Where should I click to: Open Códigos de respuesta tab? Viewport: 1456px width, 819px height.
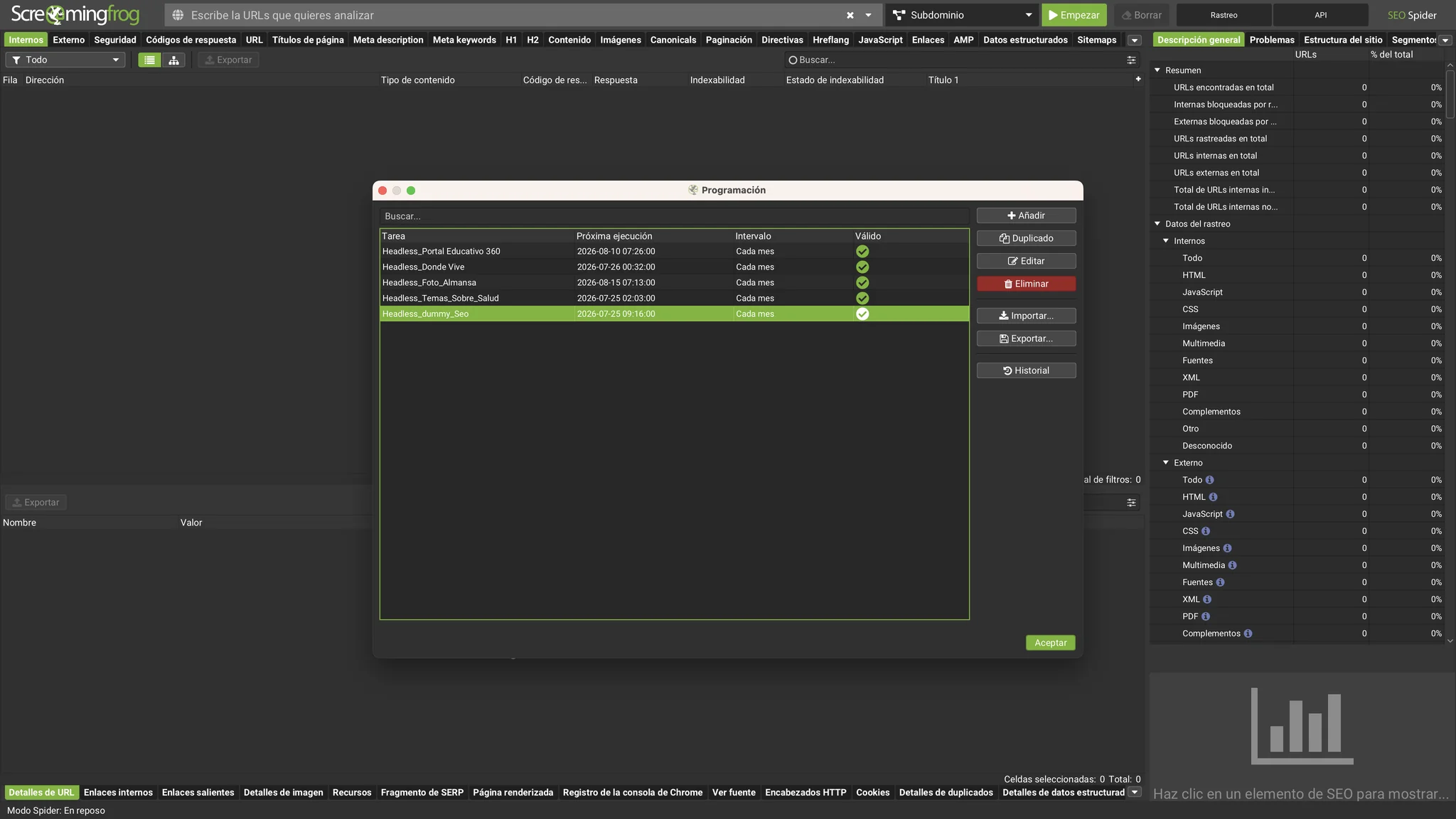191,40
